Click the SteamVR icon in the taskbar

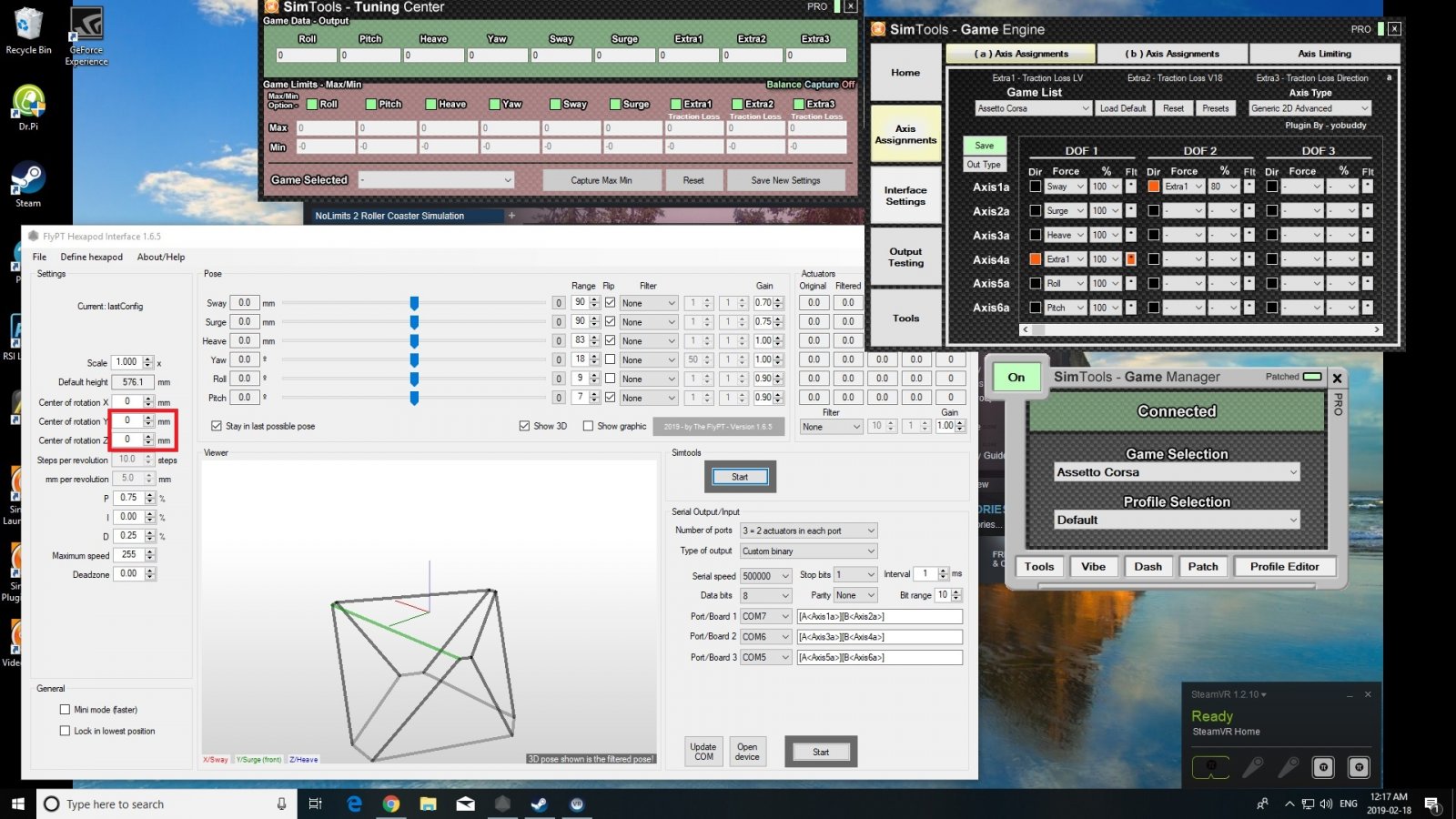pos(576,804)
